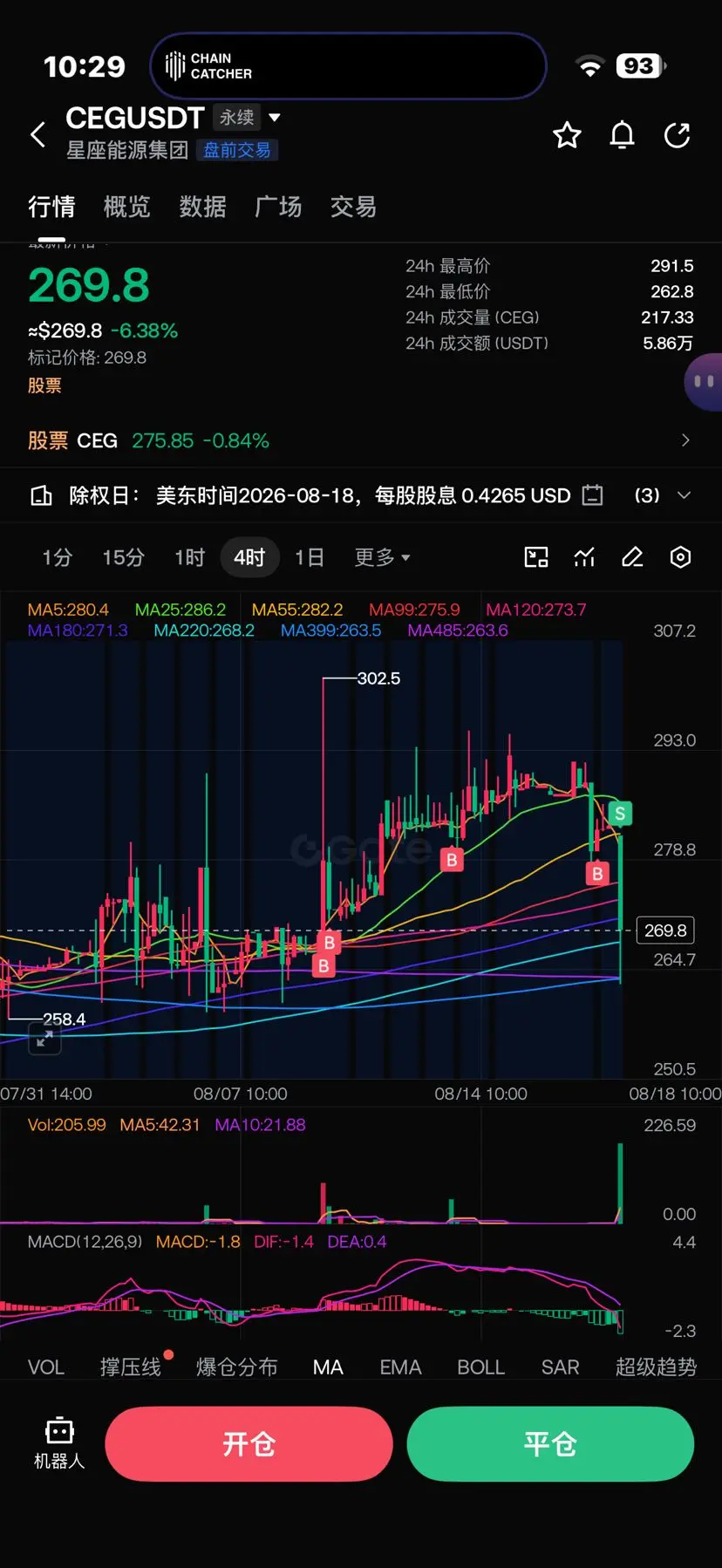The image size is (722, 1568).
Task: Switch to the 行情 tab
Action: [51, 207]
